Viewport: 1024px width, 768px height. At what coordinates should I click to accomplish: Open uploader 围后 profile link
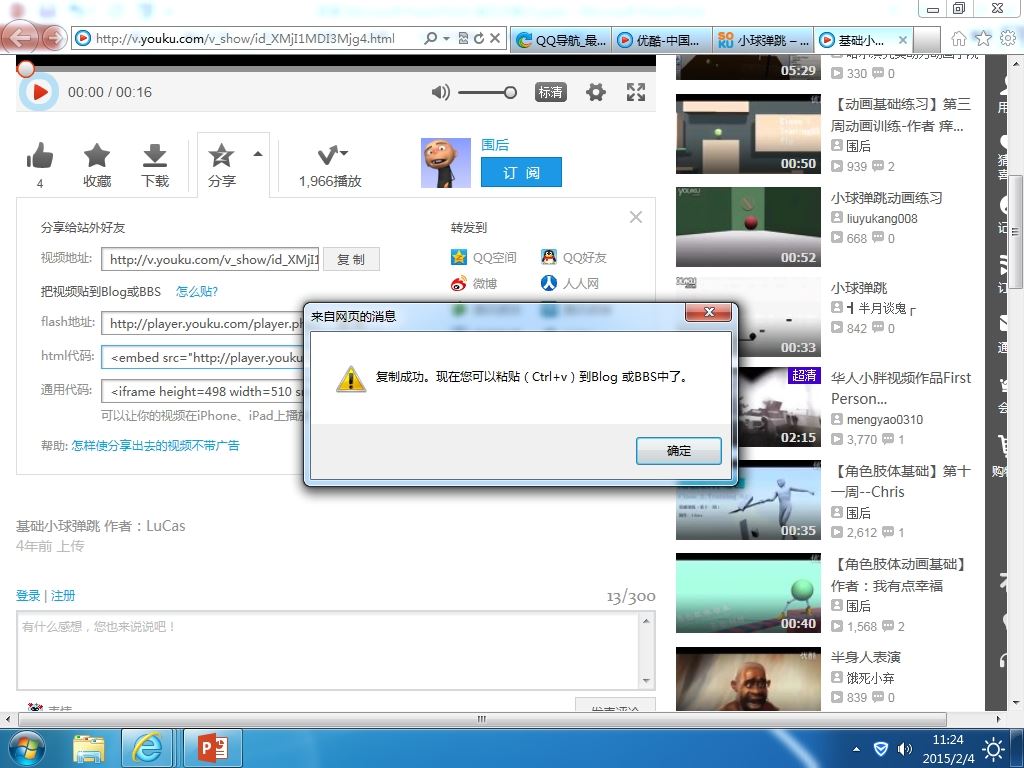(494, 144)
